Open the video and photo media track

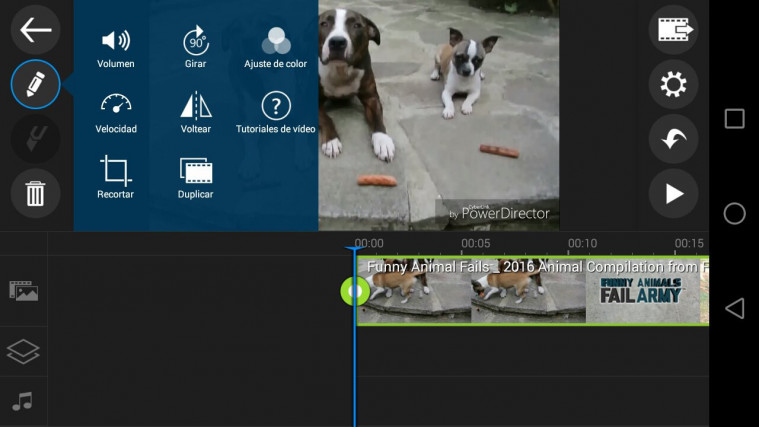[x=23, y=291]
